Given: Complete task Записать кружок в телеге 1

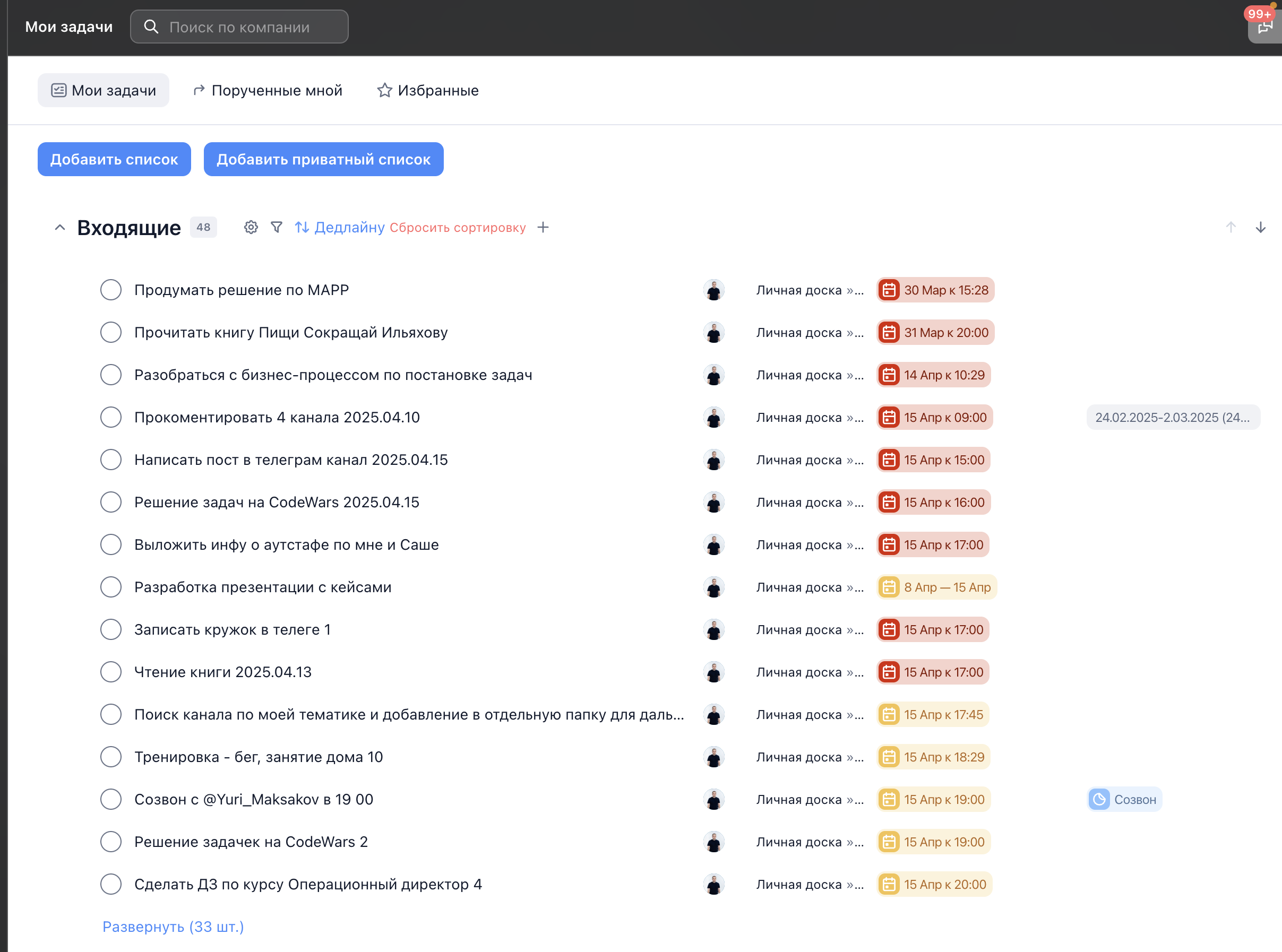Looking at the screenshot, I should [x=110, y=629].
